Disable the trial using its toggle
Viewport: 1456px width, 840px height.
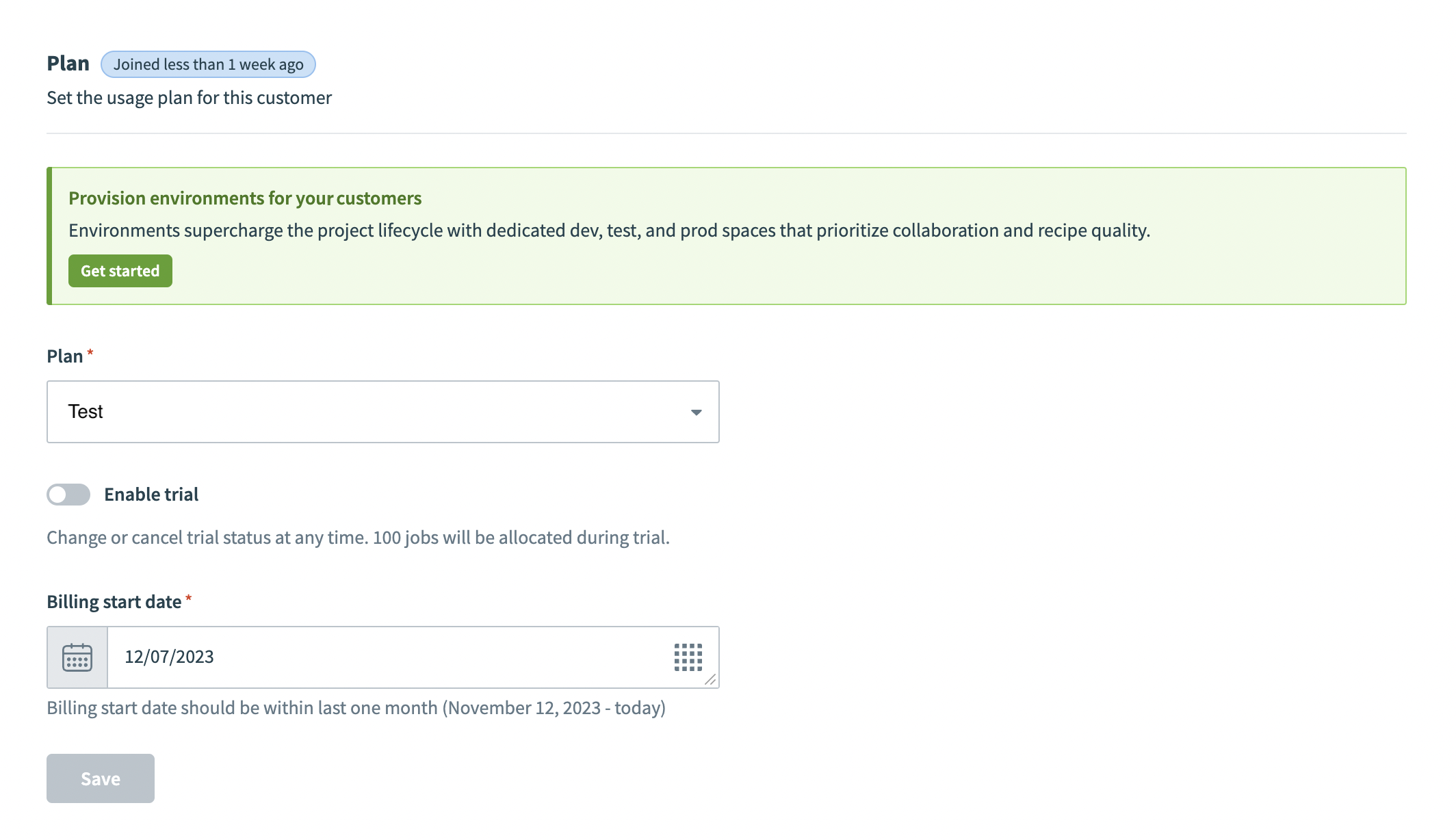point(68,494)
